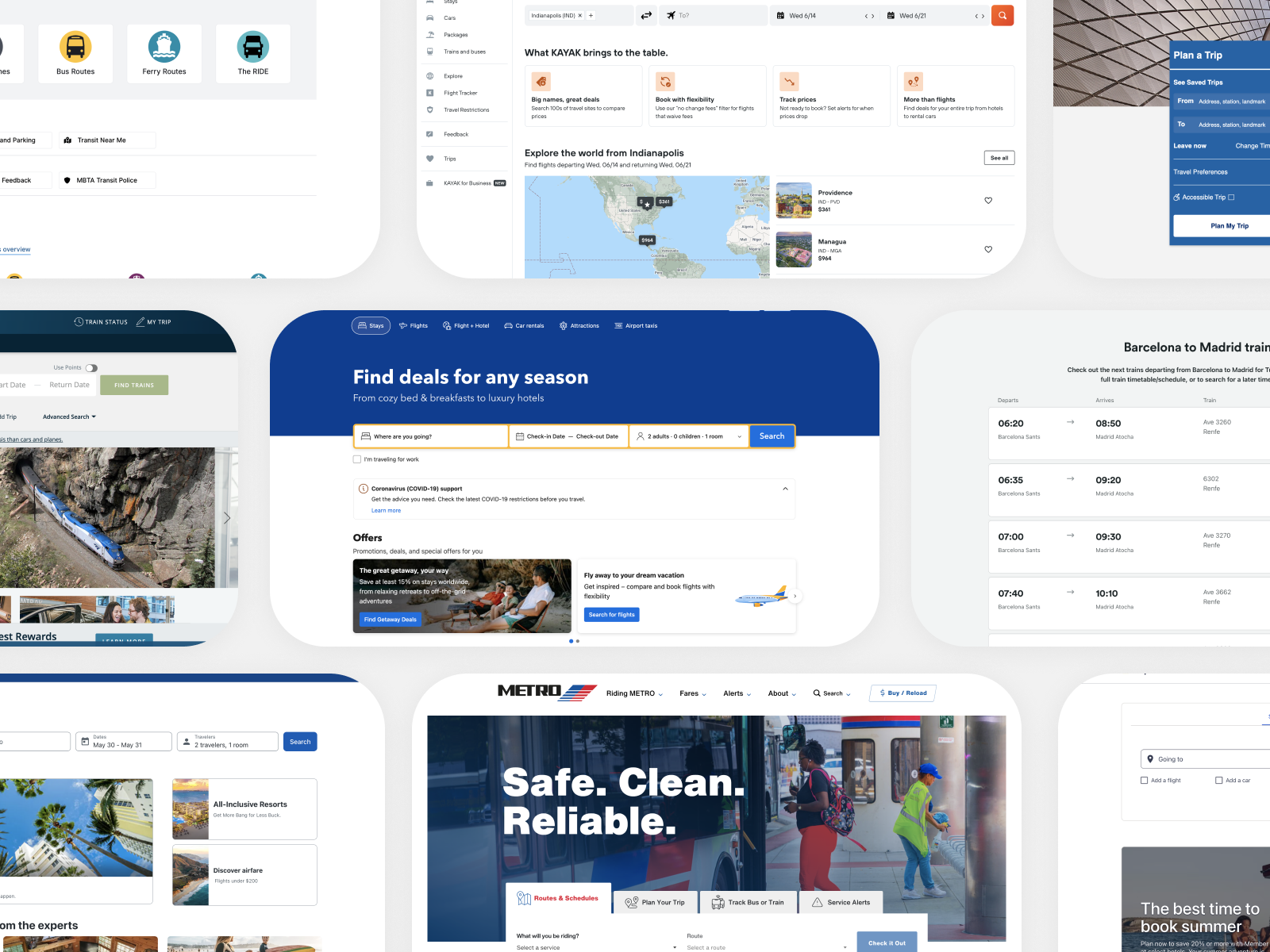Click the blue Search button for stays
Image resolution: width=1270 pixels, height=952 pixels.
[772, 436]
